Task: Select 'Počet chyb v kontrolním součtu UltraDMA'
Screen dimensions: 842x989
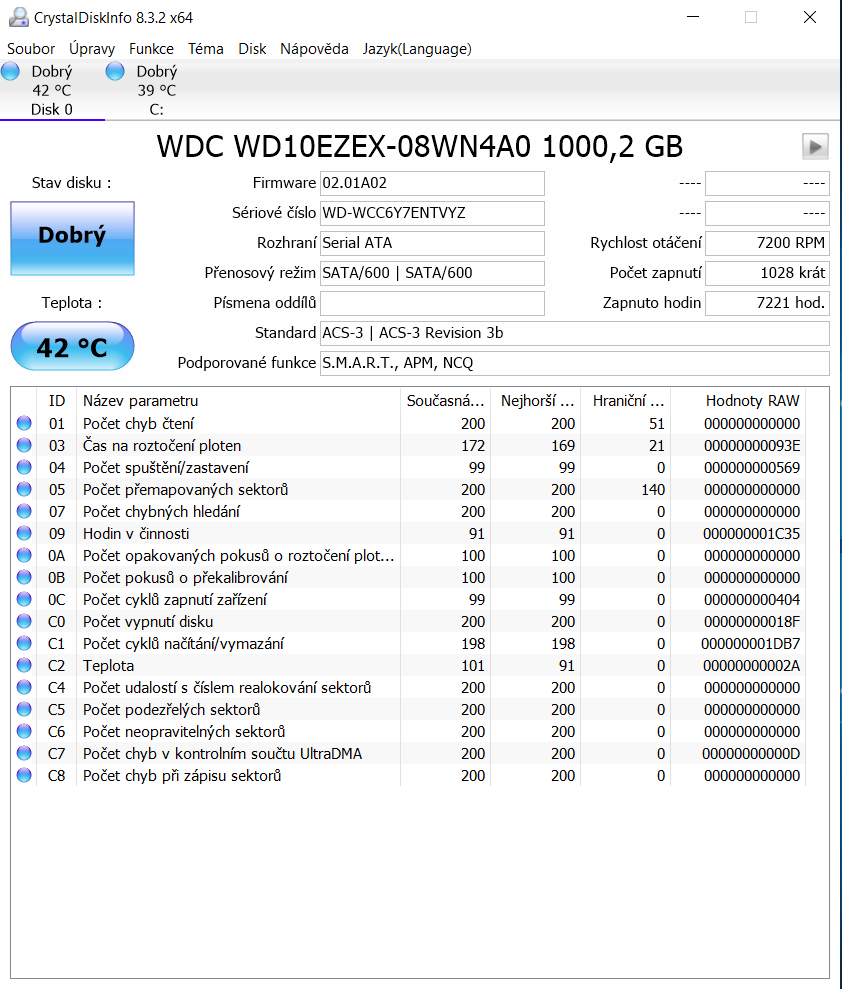Action: click(223, 754)
